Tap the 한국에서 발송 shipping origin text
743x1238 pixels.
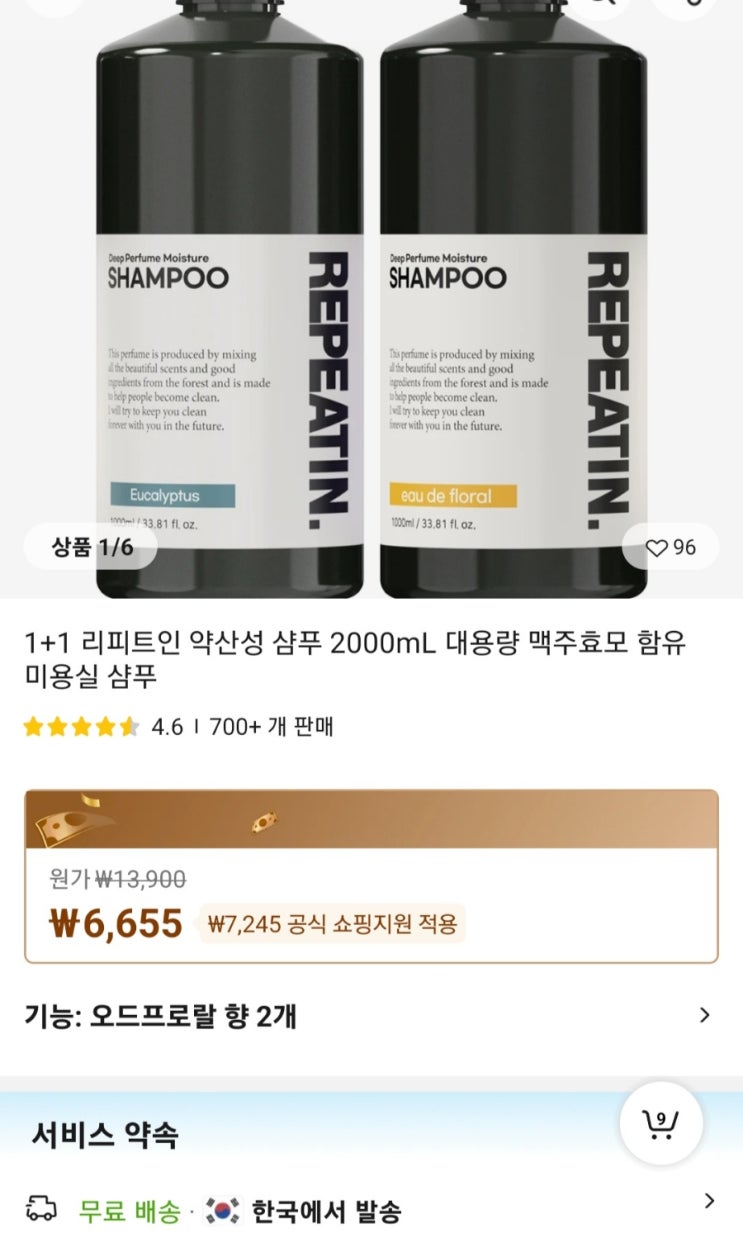(x=326, y=1212)
